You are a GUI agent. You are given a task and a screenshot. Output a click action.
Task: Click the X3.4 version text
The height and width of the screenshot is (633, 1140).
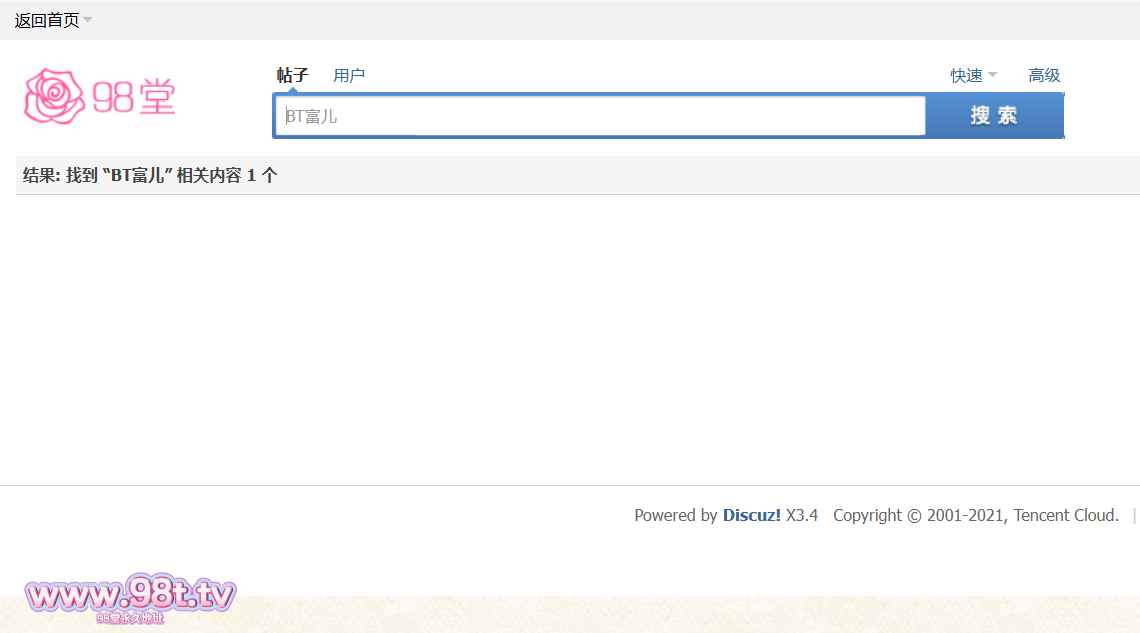point(802,515)
